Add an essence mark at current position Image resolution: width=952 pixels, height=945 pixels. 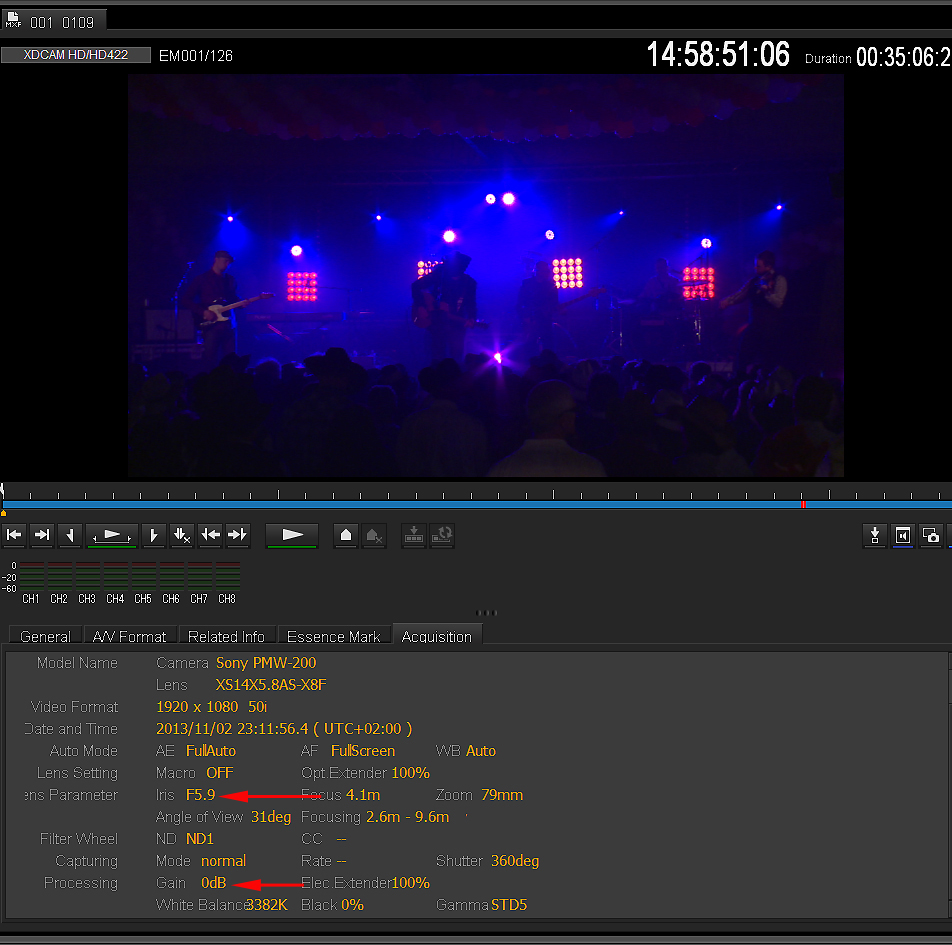click(346, 535)
